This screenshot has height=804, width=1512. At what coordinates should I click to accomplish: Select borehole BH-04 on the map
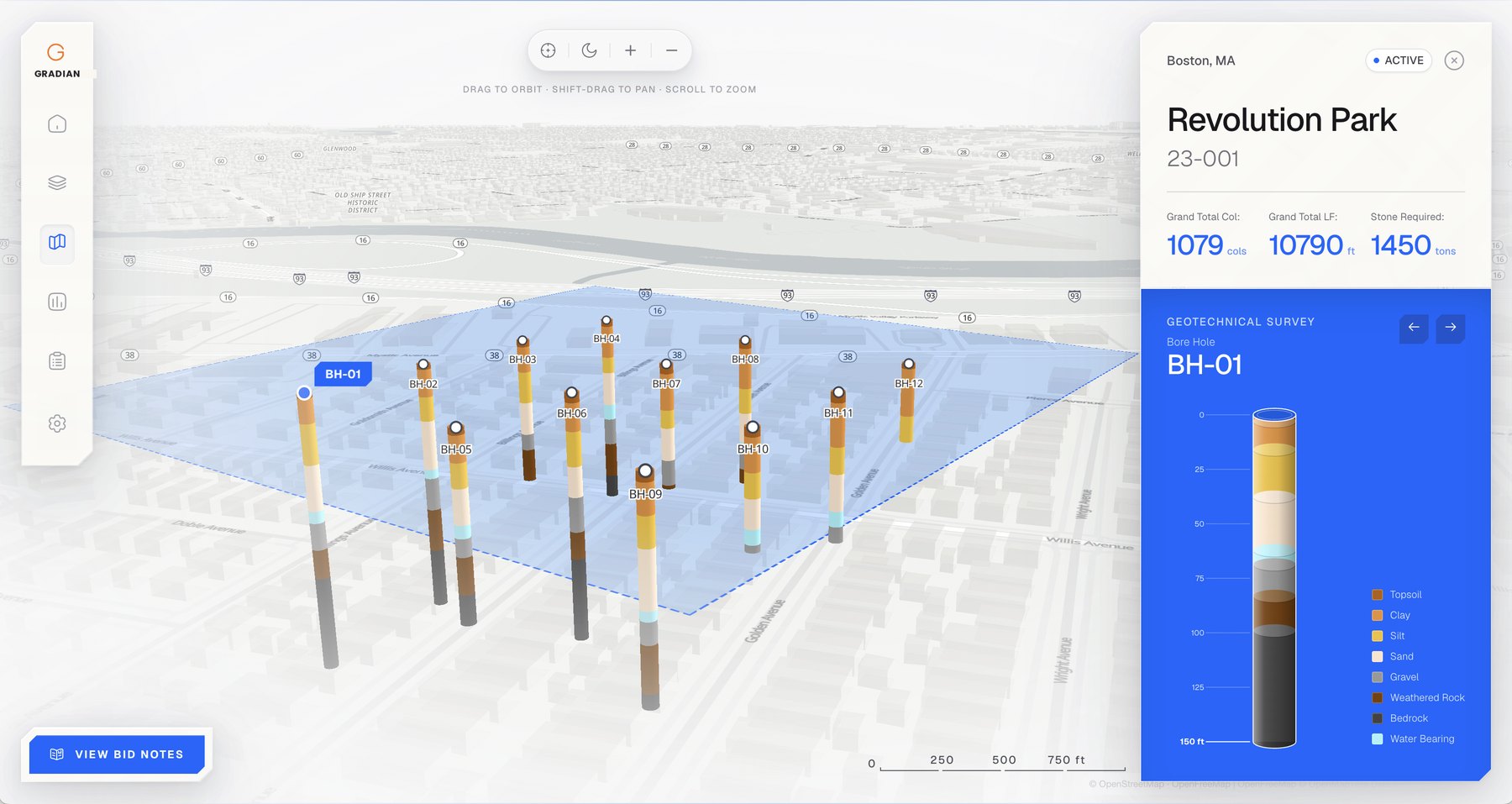coord(606,321)
